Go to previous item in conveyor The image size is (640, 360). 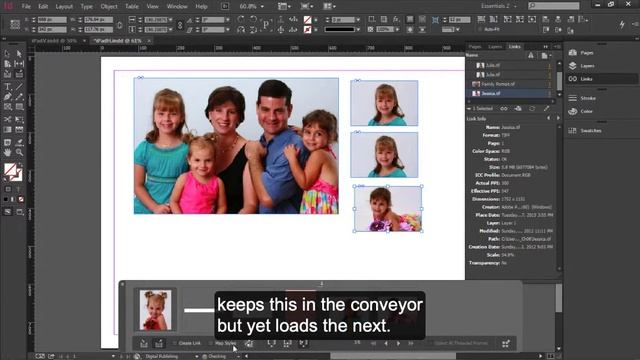[386, 343]
